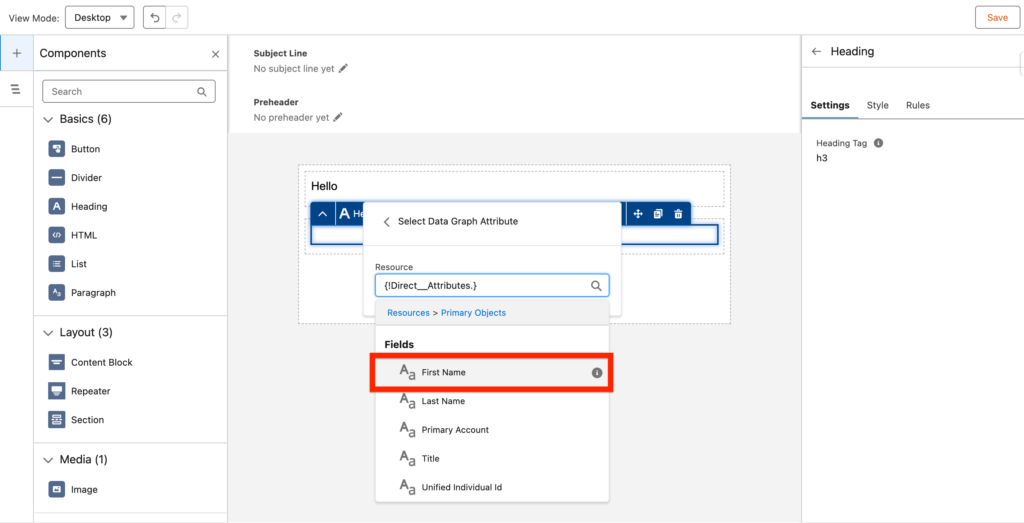Click the Heading Tag info icon
Viewport: 1024px width, 523px height.
coord(878,143)
